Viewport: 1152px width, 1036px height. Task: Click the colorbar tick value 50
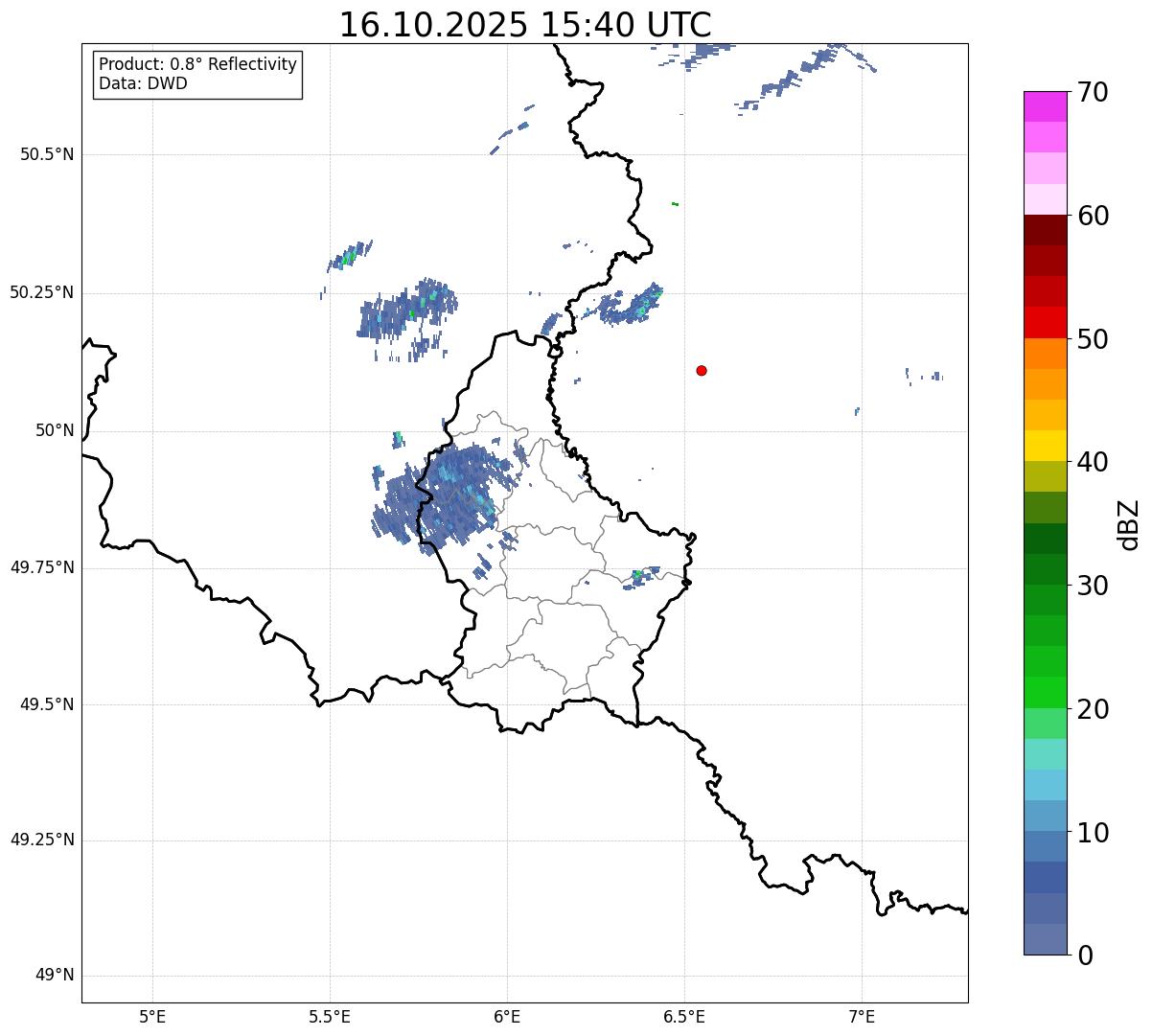coord(1093,339)
